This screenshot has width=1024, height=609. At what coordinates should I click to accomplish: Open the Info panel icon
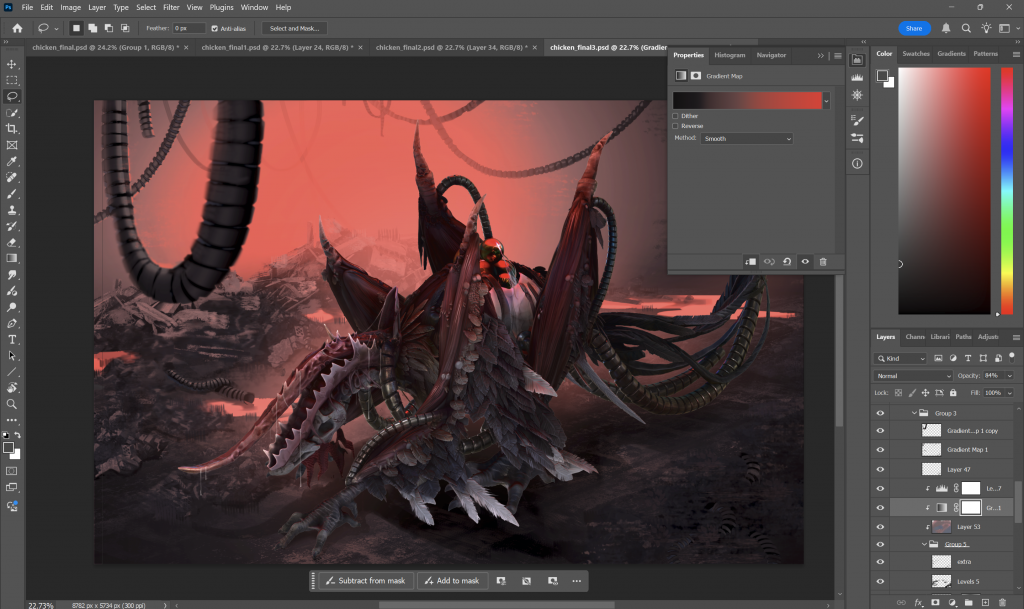tap(857, 163)
